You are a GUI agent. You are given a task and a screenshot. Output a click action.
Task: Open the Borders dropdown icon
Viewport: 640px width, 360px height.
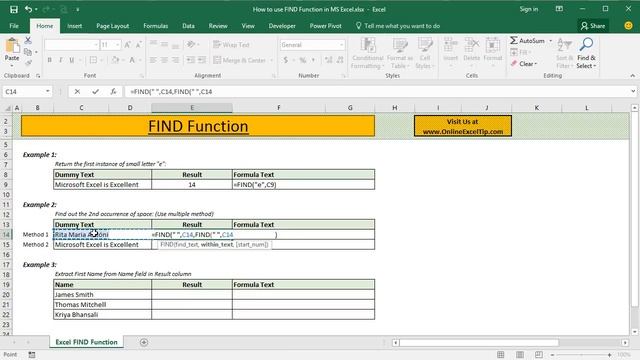pyautogui.click(x=93, y=60)
